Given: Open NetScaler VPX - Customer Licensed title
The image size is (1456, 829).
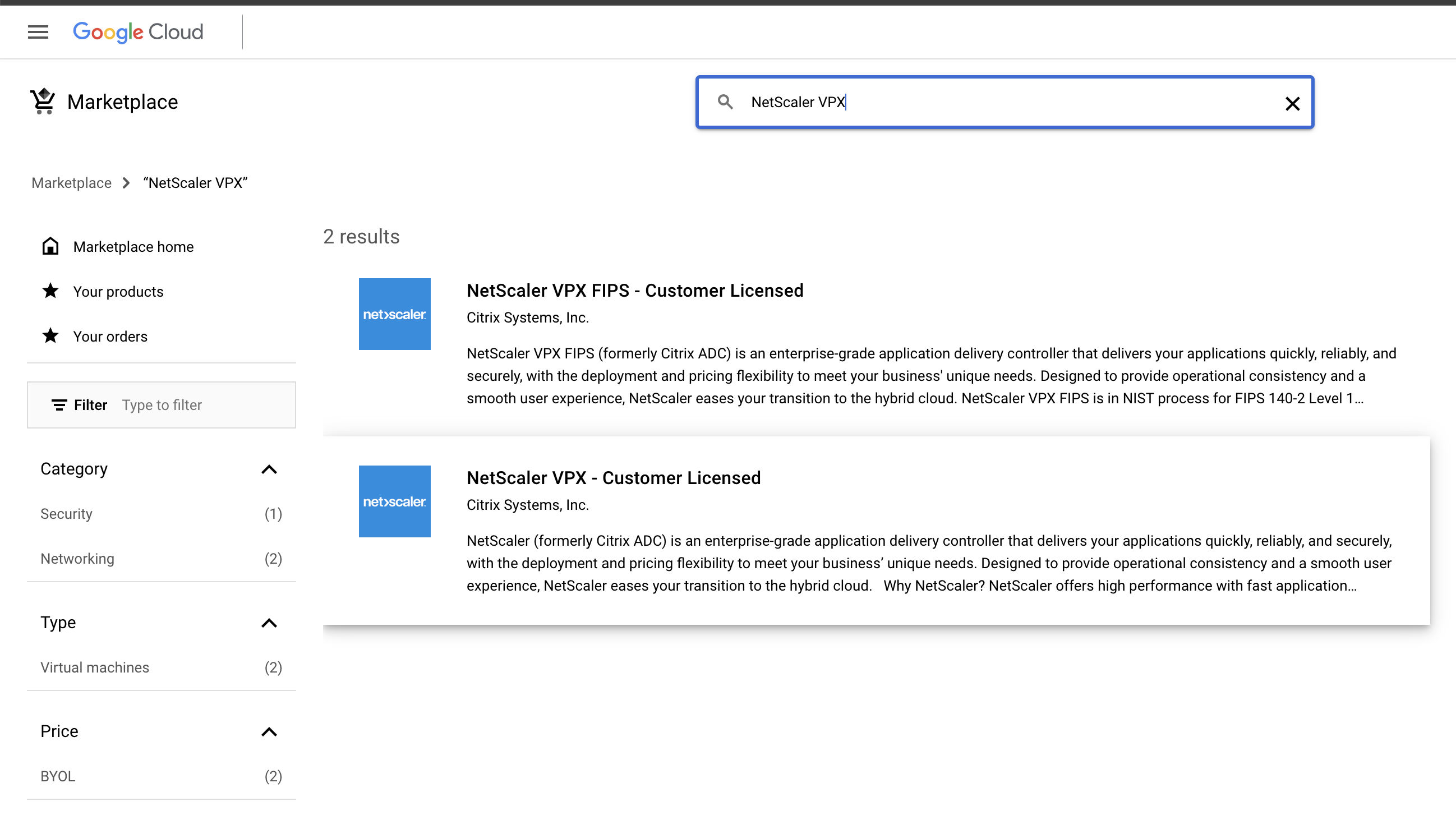Looking at the screenshot, I should 613,478.
